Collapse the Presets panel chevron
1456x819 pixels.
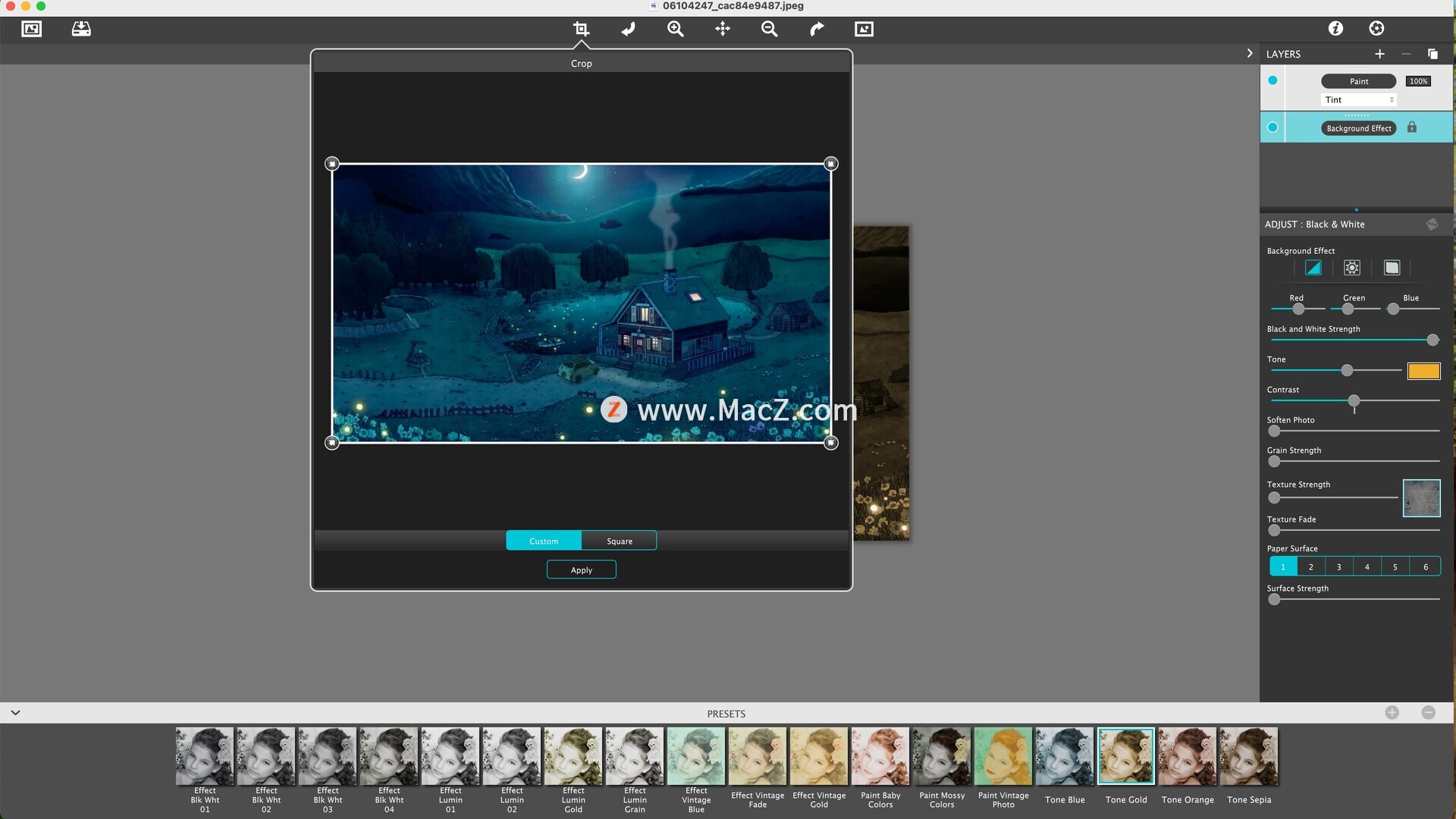[15, 713]
